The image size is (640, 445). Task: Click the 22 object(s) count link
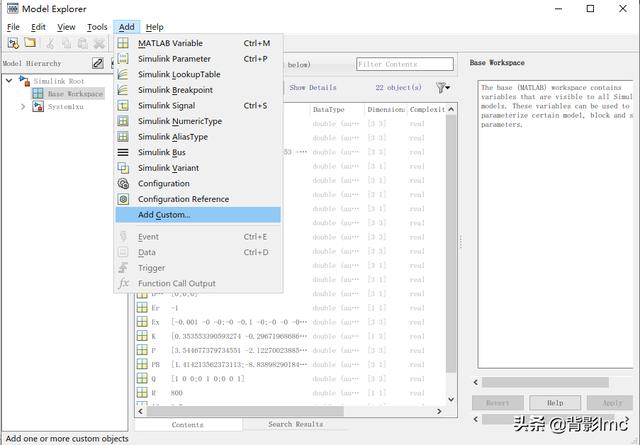[398, 87]
